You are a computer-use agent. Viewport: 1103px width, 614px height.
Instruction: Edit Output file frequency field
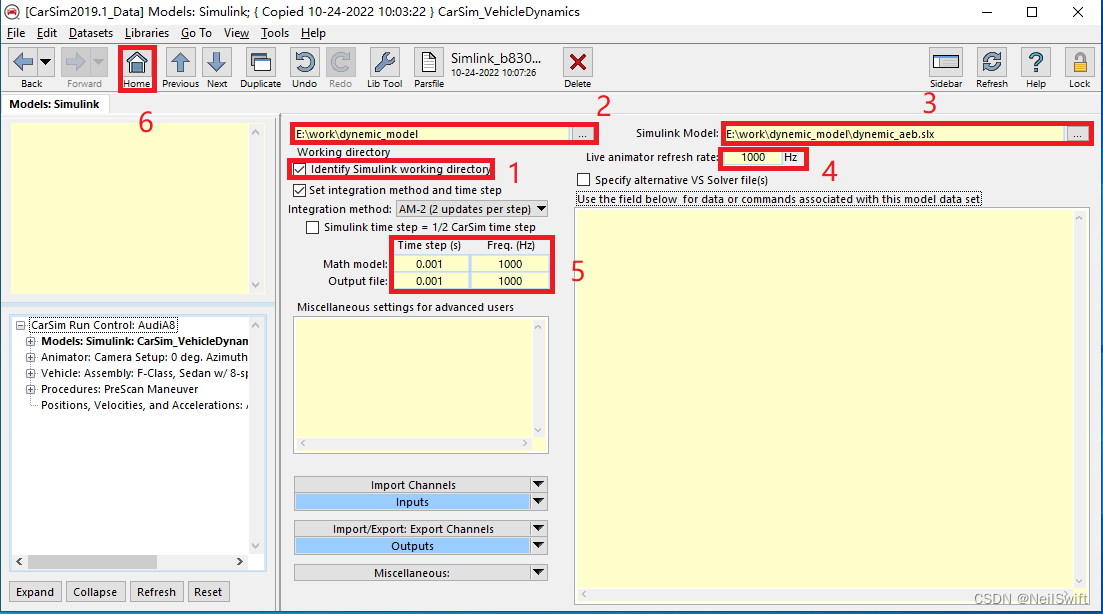[510, 281]
